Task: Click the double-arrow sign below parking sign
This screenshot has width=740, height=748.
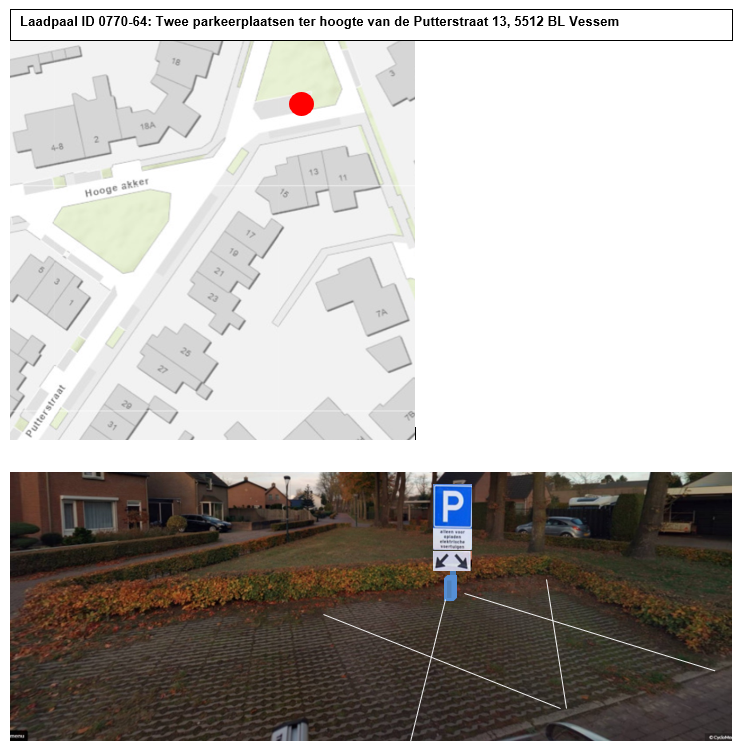Action: click(452, 561)
